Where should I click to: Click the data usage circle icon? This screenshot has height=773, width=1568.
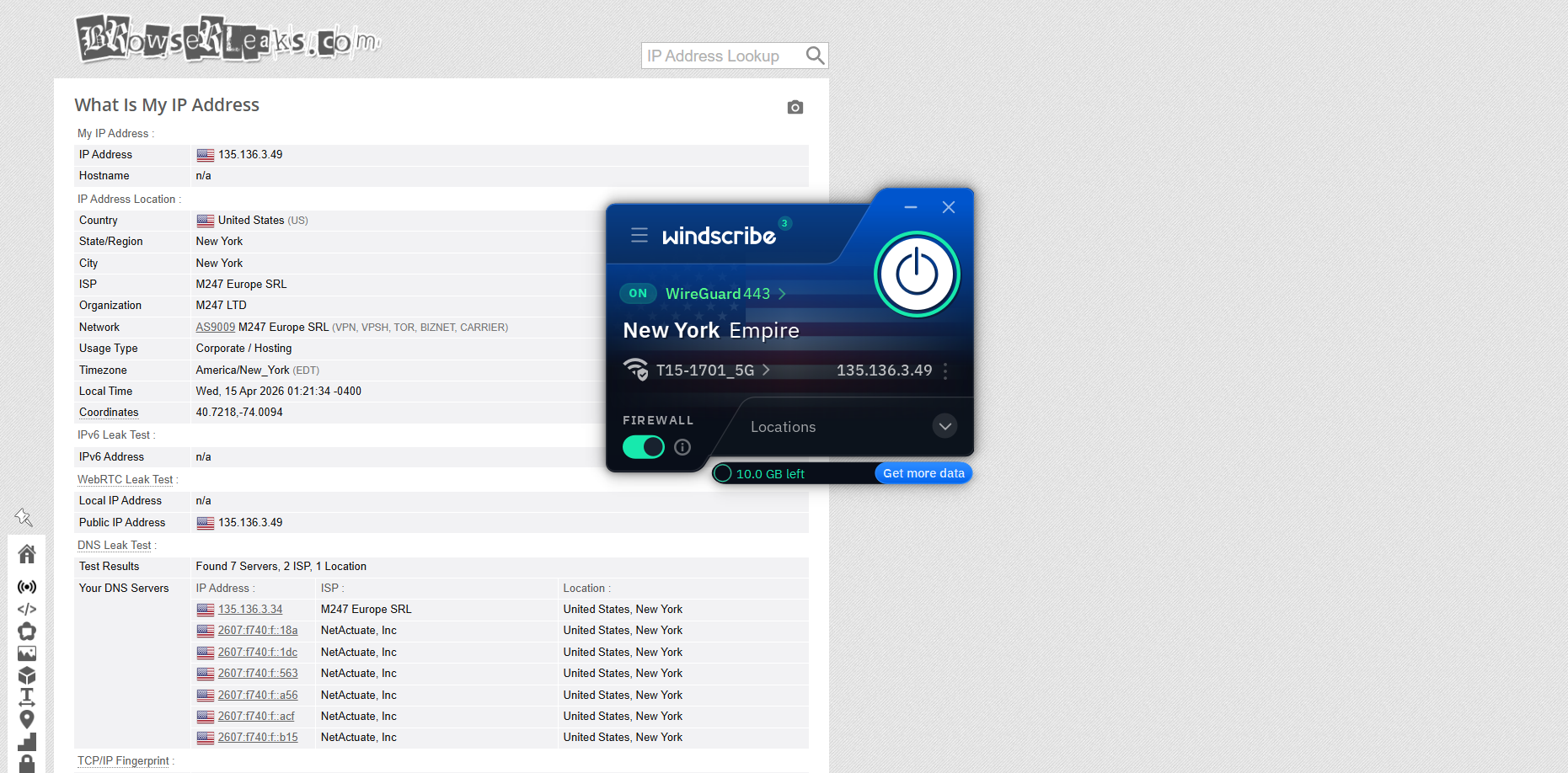(723, 473)
